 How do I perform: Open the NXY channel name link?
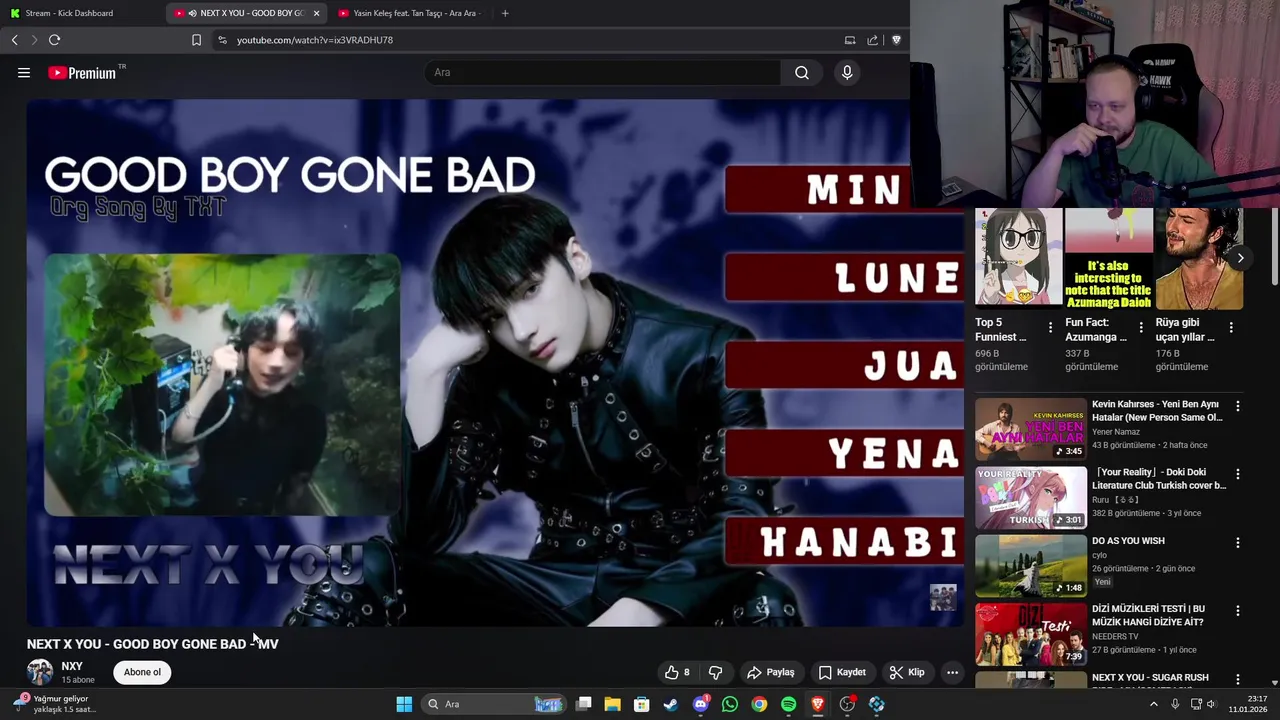point(72,666)
